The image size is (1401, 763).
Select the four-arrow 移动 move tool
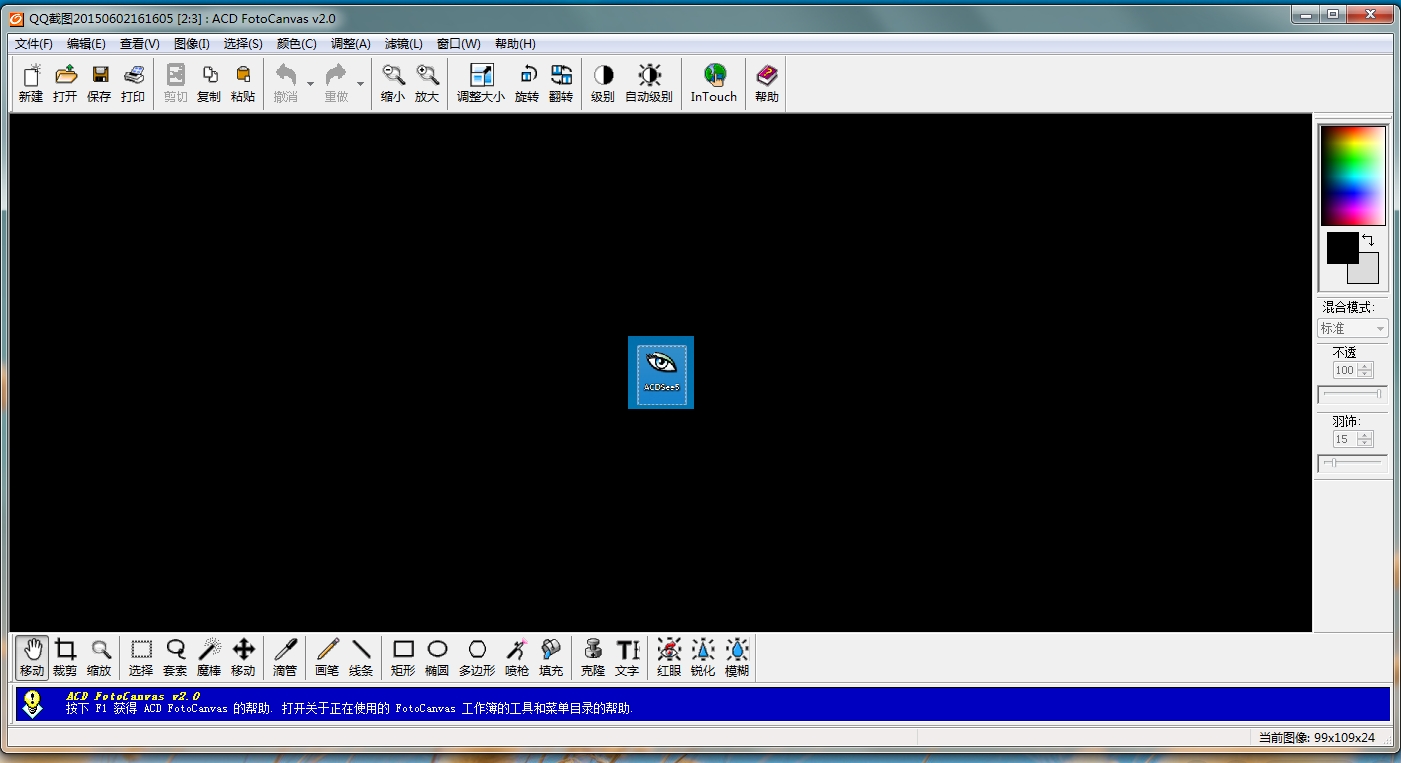[x=243, y=658]
